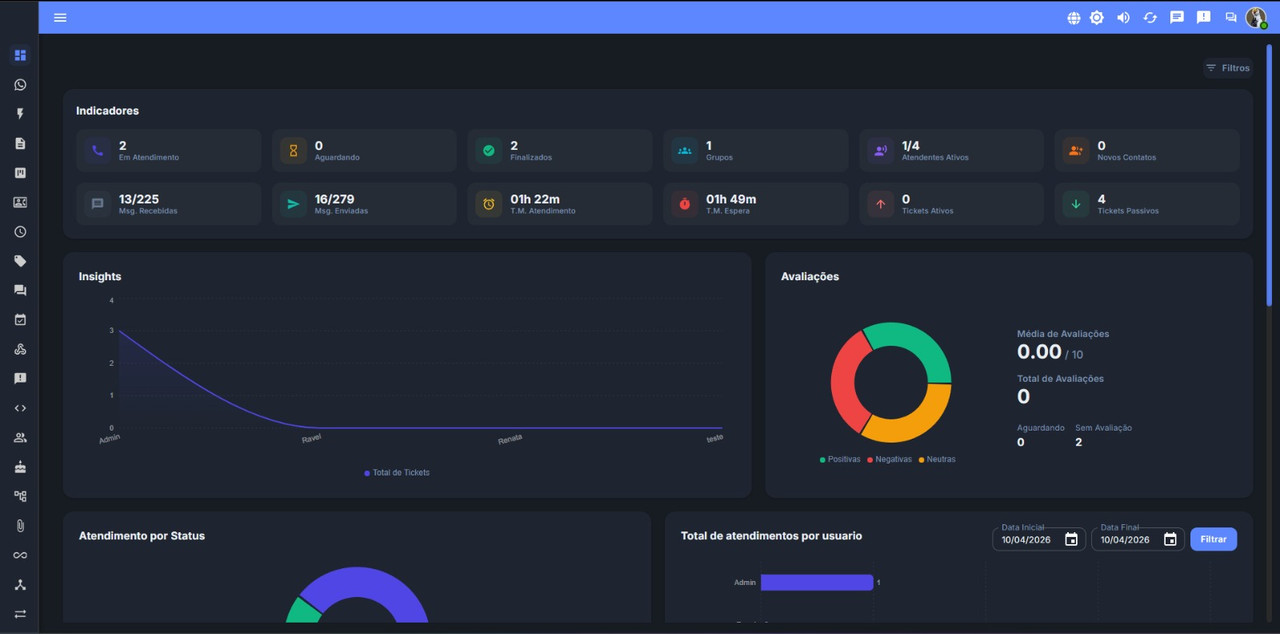Click the Data Inicial date field
This screenshot has width=1280, height=634.
(1037, 539)
